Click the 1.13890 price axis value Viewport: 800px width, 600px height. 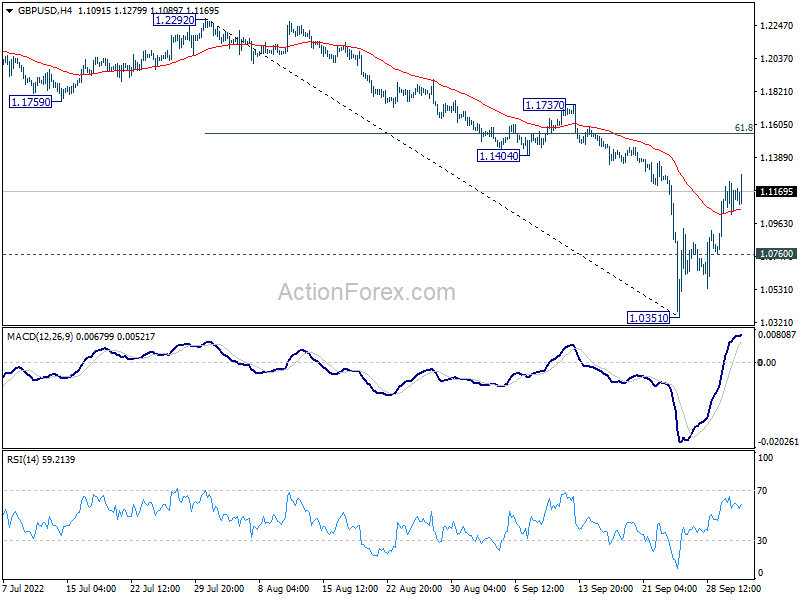(x=777, y=158)
